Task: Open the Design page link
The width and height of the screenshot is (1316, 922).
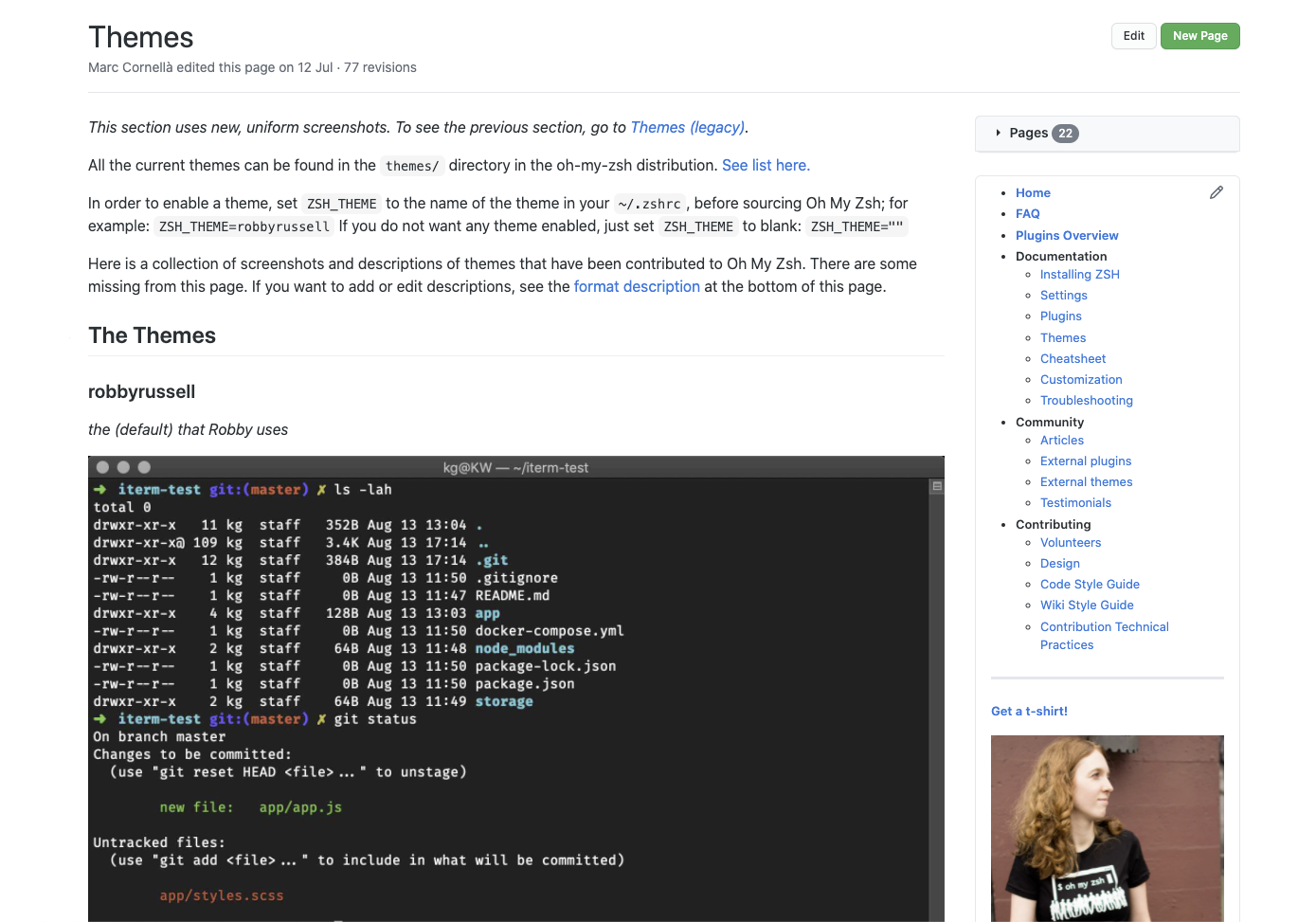Action: (x=1060, y=563)
